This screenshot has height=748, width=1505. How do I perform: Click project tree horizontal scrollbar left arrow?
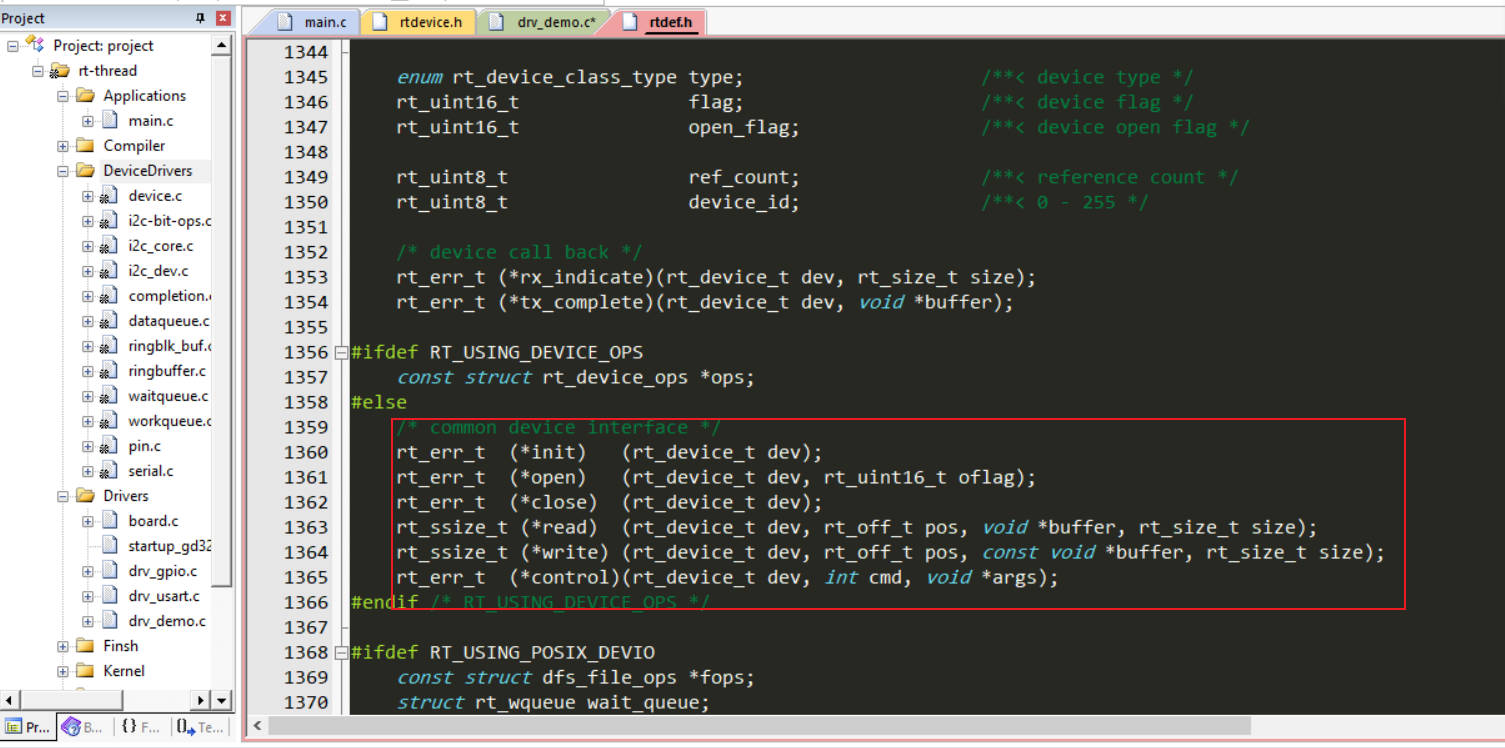point(9,701)
